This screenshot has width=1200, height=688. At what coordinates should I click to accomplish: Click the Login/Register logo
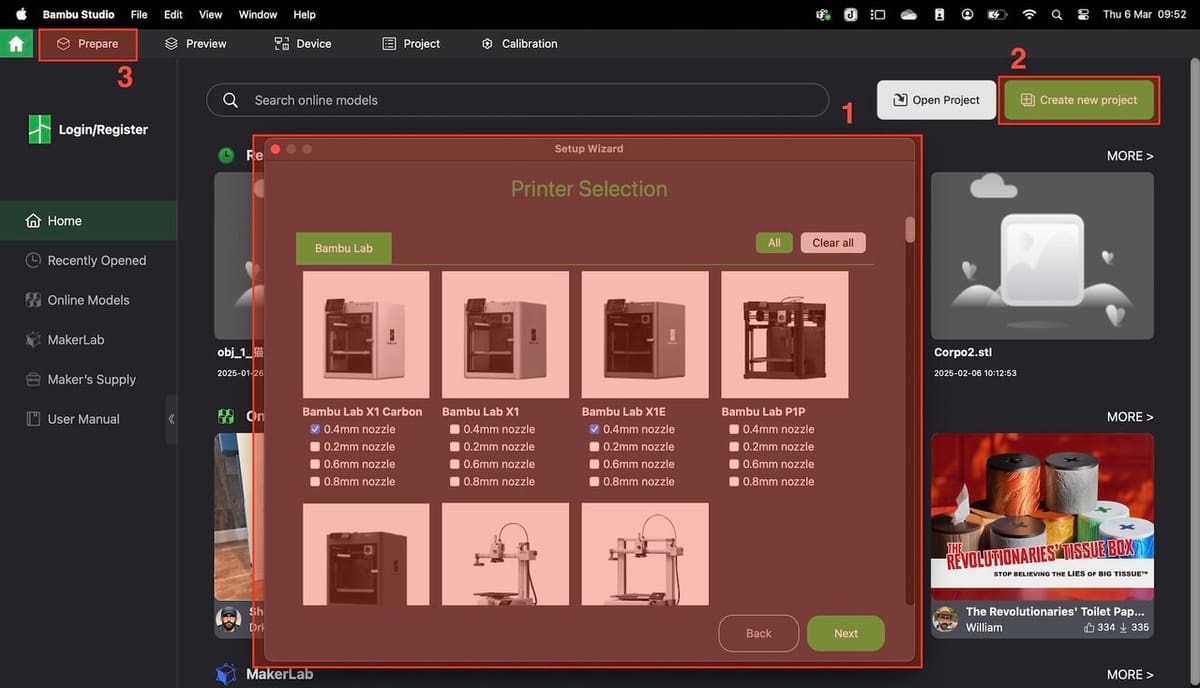point(39,129)
